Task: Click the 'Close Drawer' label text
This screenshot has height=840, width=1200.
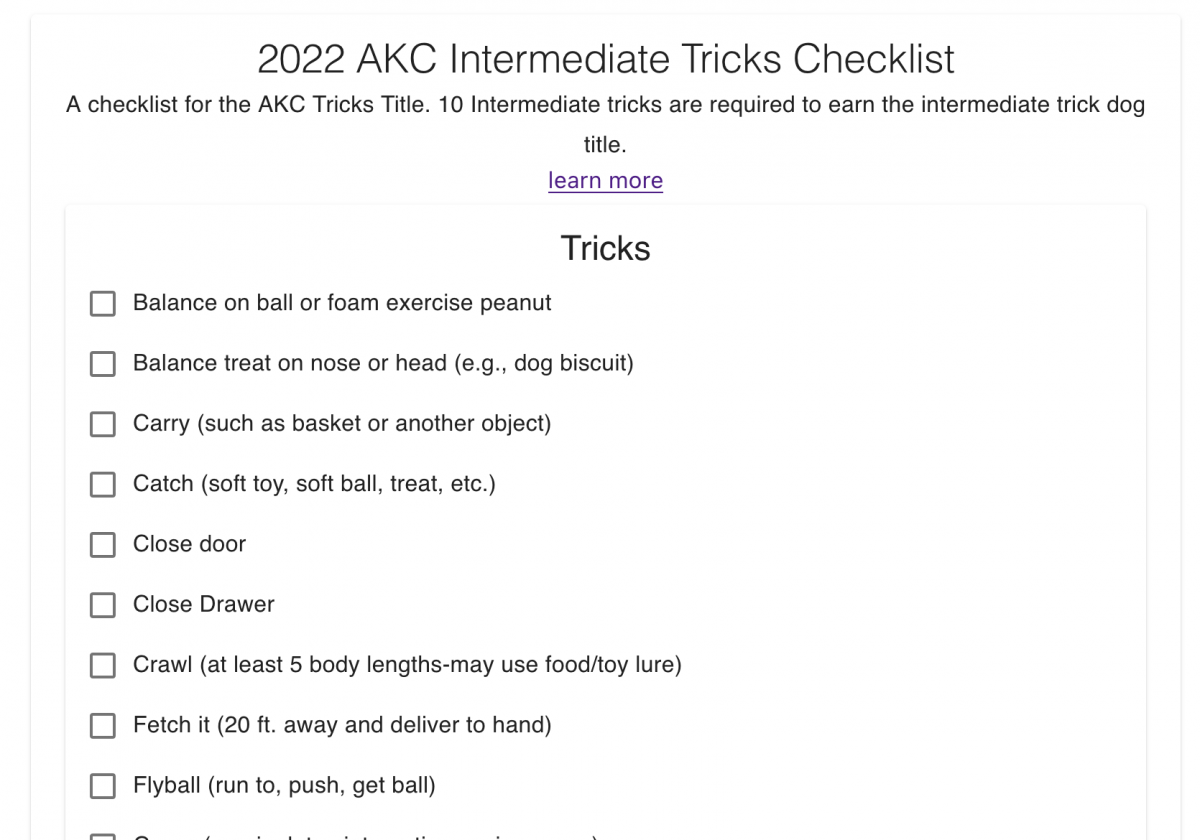Action: tap(204, 604)
